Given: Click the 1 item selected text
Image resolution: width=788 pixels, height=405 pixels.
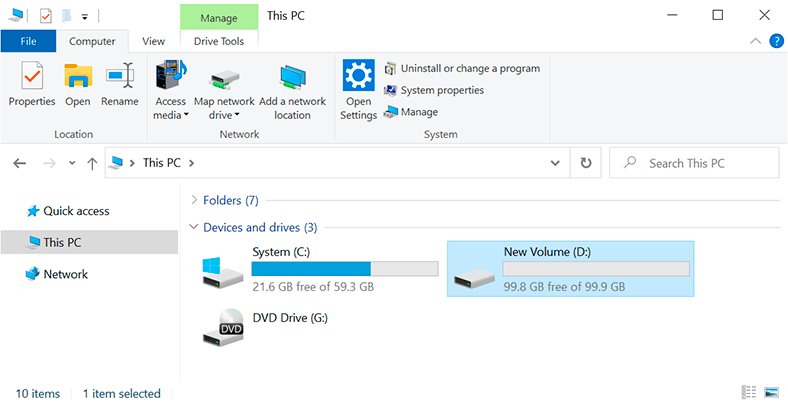Looking at the screenshot, I should pyautogui.click(x=122, y=393).
